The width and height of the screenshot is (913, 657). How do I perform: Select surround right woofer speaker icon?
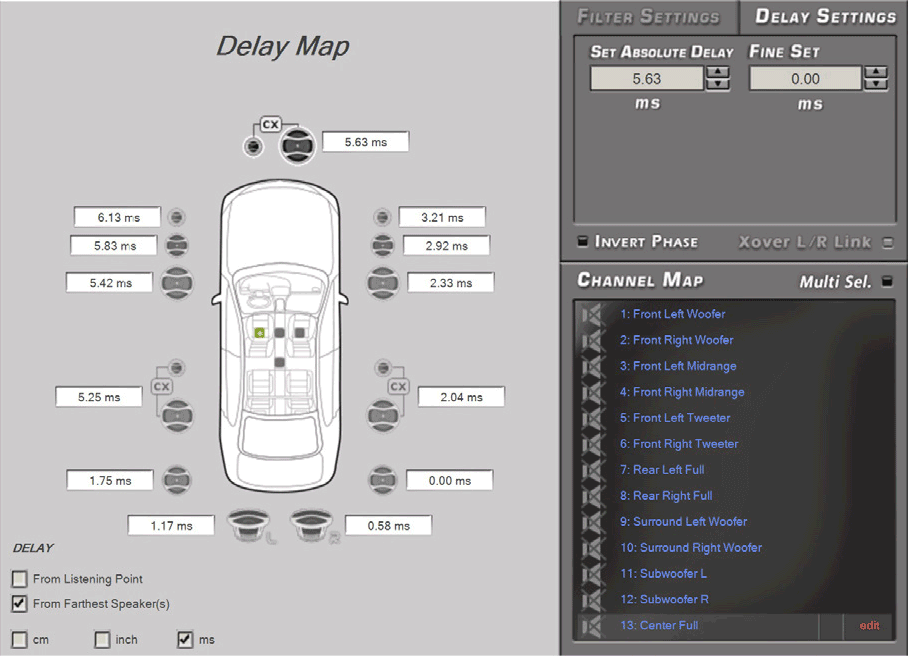[x=383, y=481]
